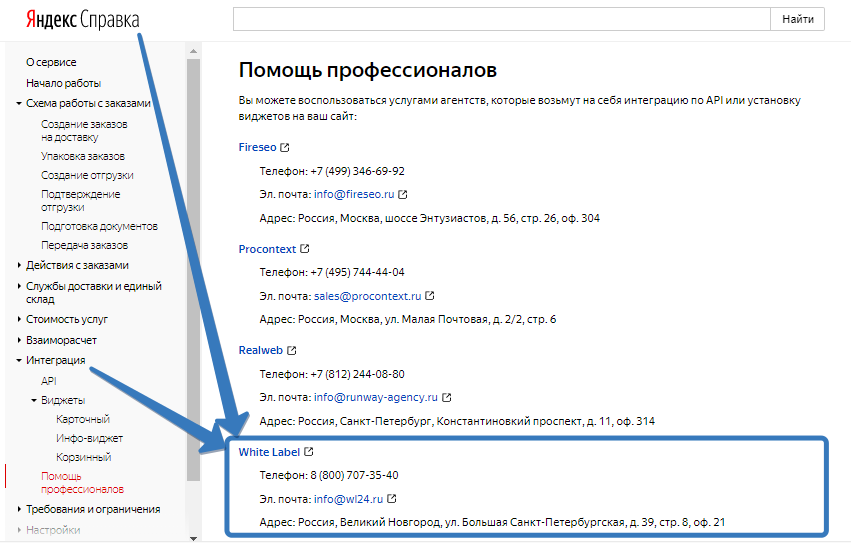Expand the Настройки section
Viewport: 851px width, 544px height.
pos(18,530)
